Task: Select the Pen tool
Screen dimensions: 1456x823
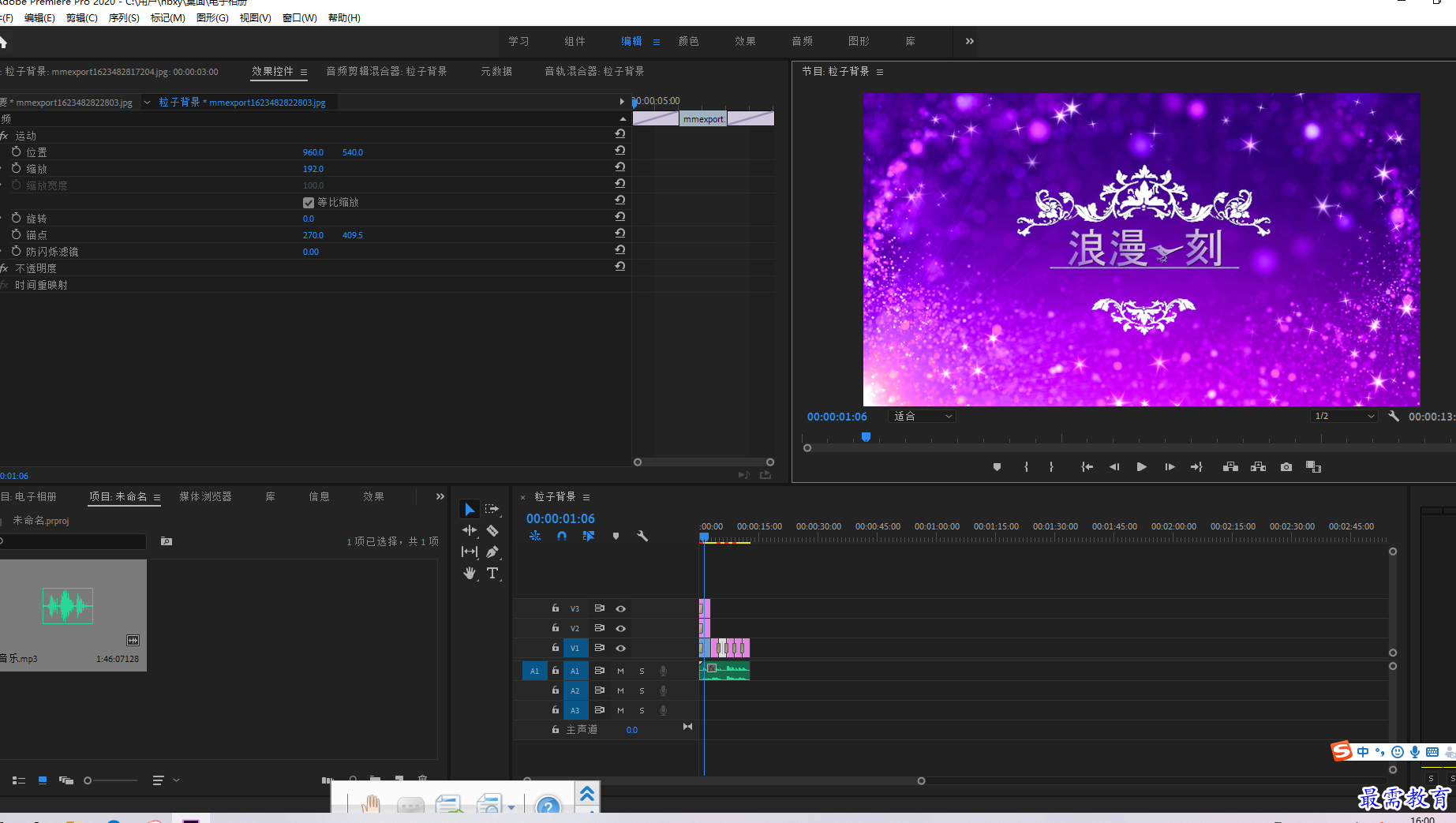Action: pos(492,552)
